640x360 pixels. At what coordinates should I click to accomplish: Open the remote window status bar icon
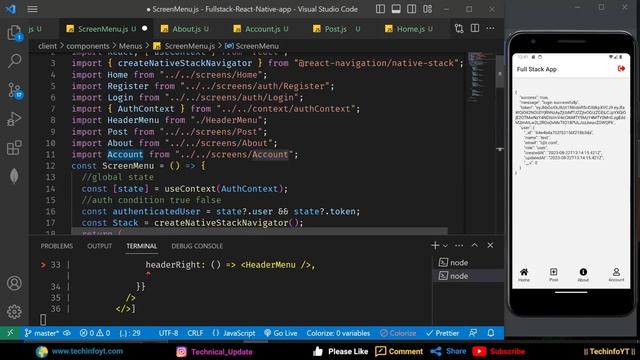pyautogui.click(x=10, y=333)
